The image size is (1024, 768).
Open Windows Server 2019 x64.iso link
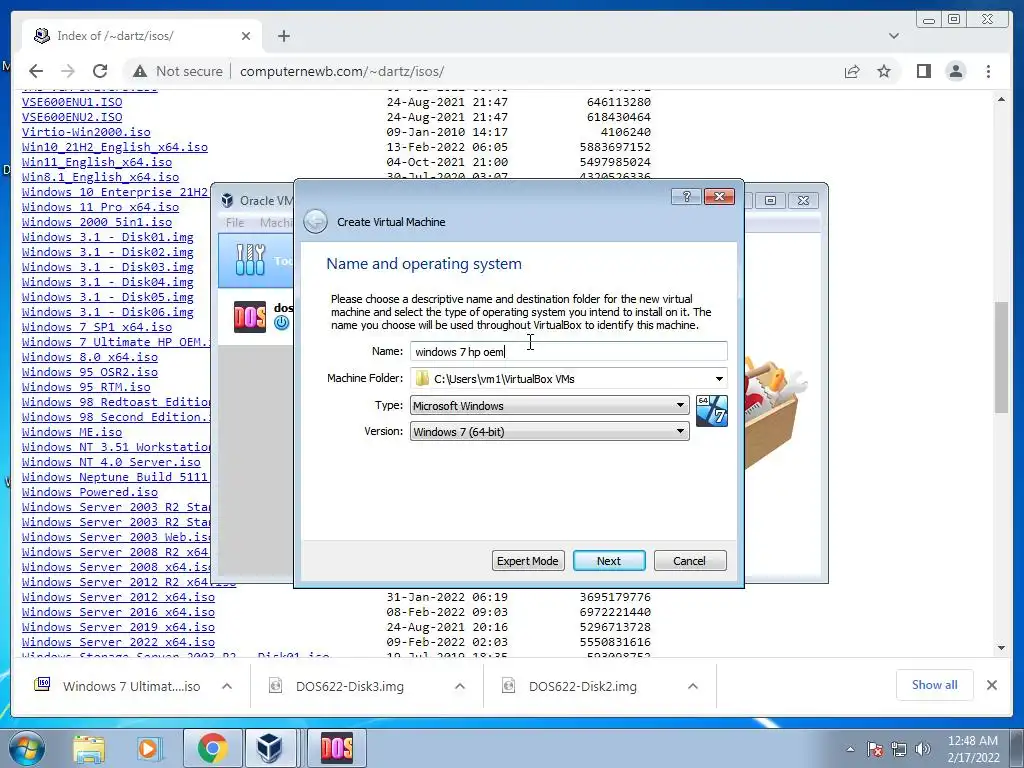(118, 627)
